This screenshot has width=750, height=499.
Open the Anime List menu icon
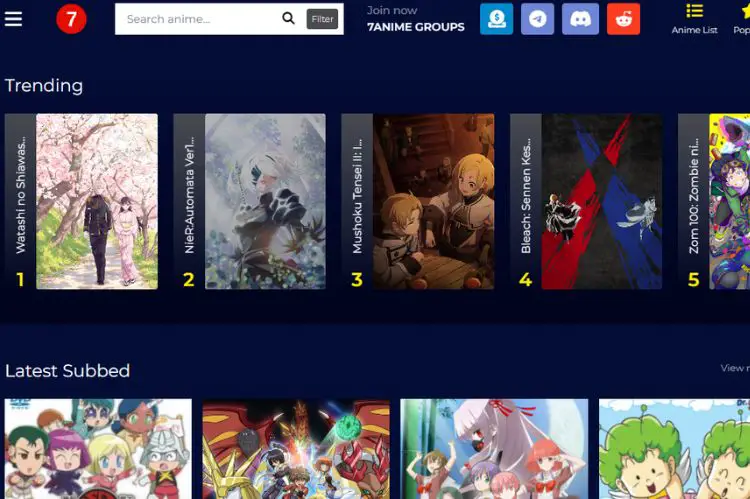pyautogui.click(x=695, y=11)
